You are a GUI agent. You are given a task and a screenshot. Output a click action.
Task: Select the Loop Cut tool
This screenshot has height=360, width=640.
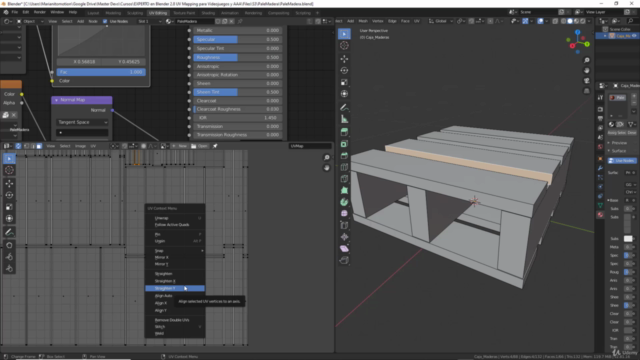(344, 167)
